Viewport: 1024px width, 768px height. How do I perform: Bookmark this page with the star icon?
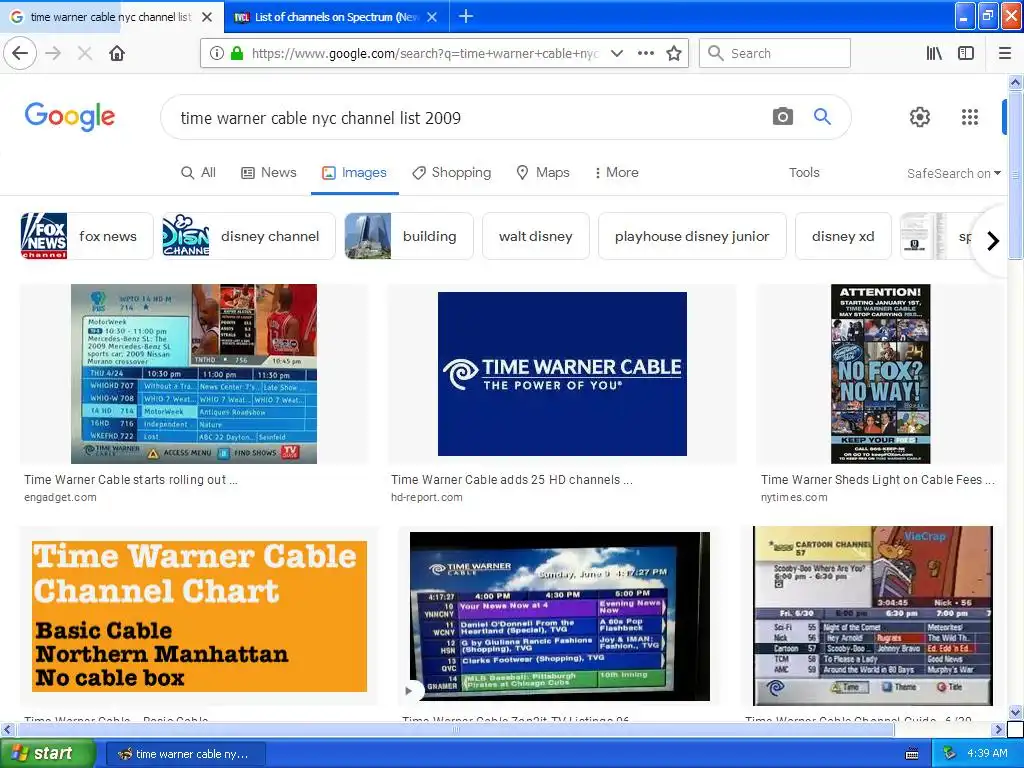click(x=674, y=54)
